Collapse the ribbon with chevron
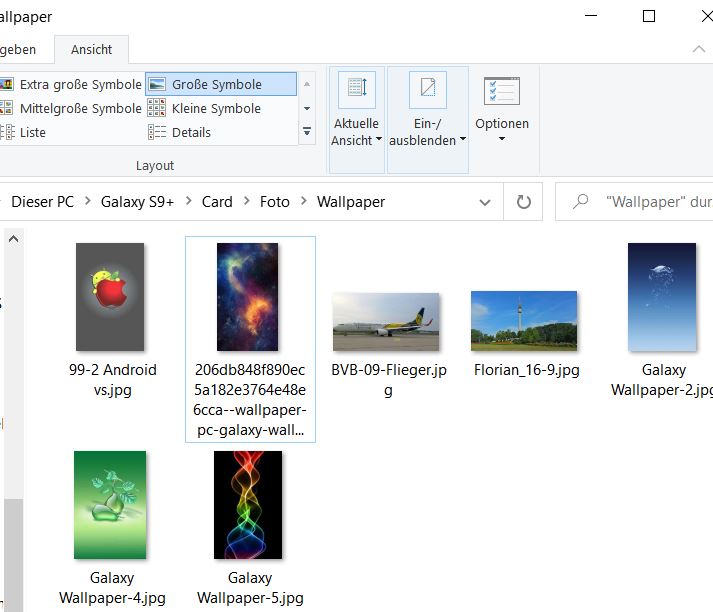The width and height of the screenshot is (713, 612). tap(699, 49)
